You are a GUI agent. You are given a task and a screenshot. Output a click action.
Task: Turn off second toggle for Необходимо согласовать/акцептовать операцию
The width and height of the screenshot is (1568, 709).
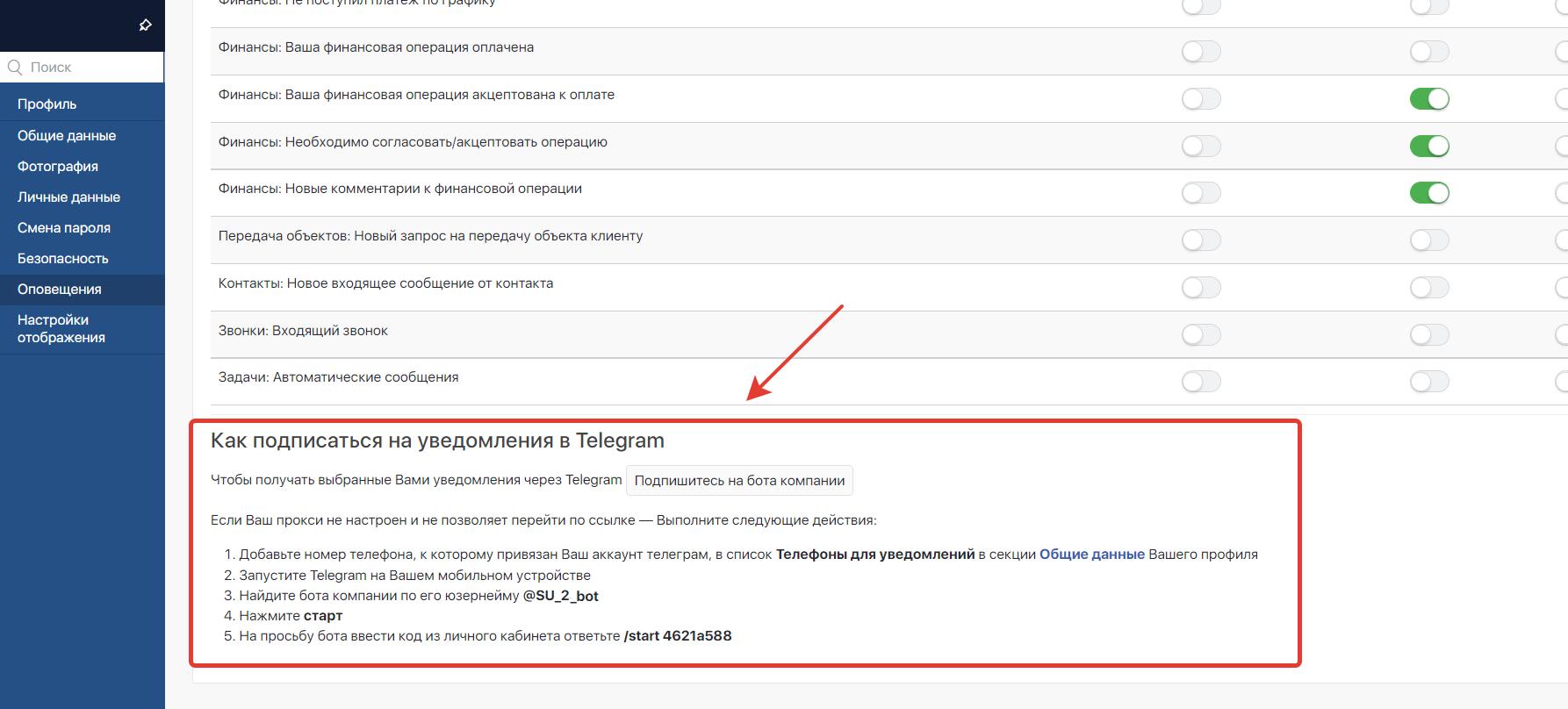tap(1428, 147)
